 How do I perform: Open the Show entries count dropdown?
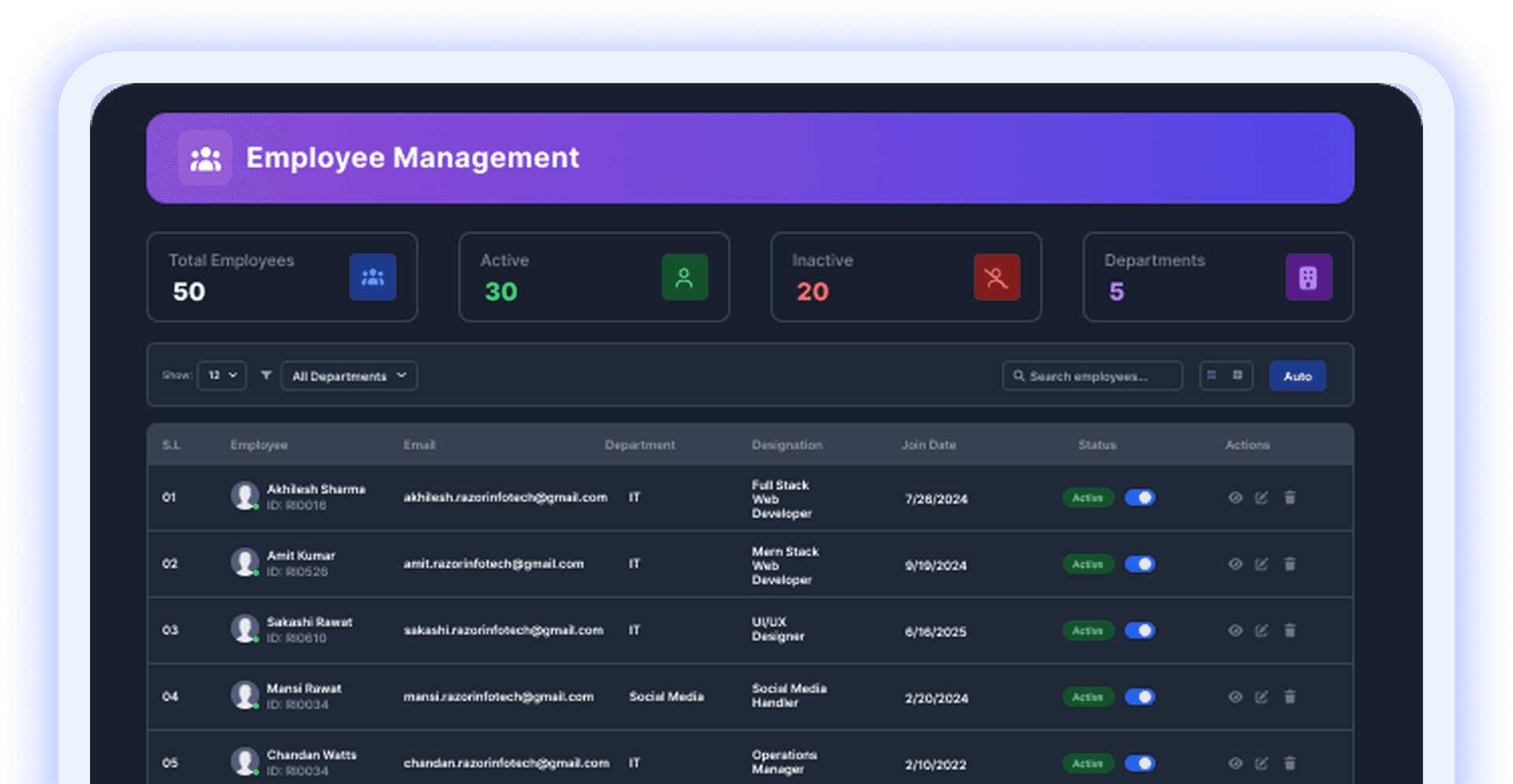pyautogui.click(x=221, y=376)
